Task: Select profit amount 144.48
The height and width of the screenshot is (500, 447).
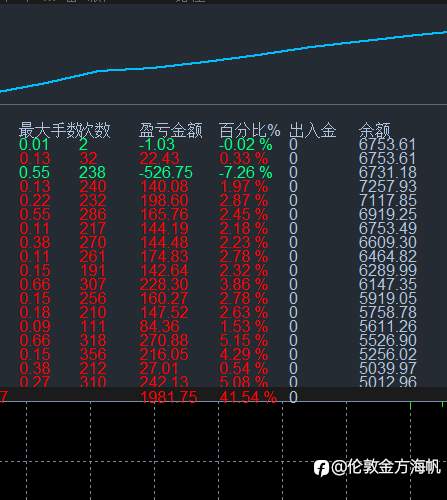Action: [164, 243]
